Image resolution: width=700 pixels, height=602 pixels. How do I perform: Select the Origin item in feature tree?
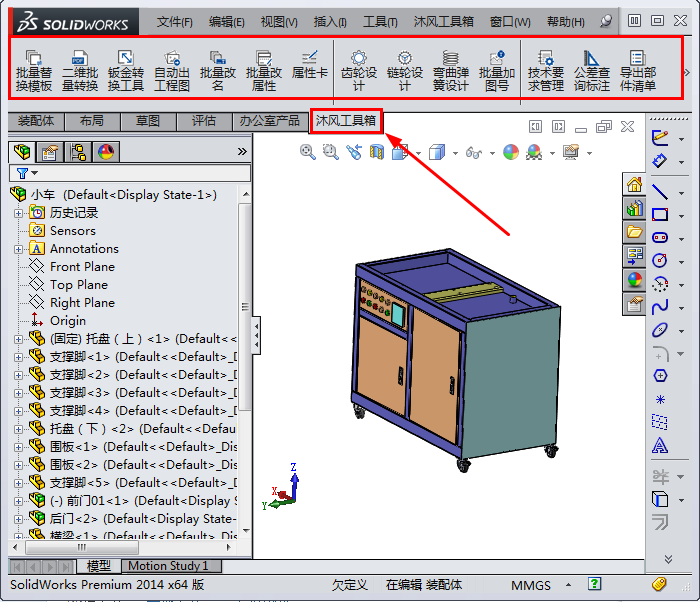[x=67, y=321]
